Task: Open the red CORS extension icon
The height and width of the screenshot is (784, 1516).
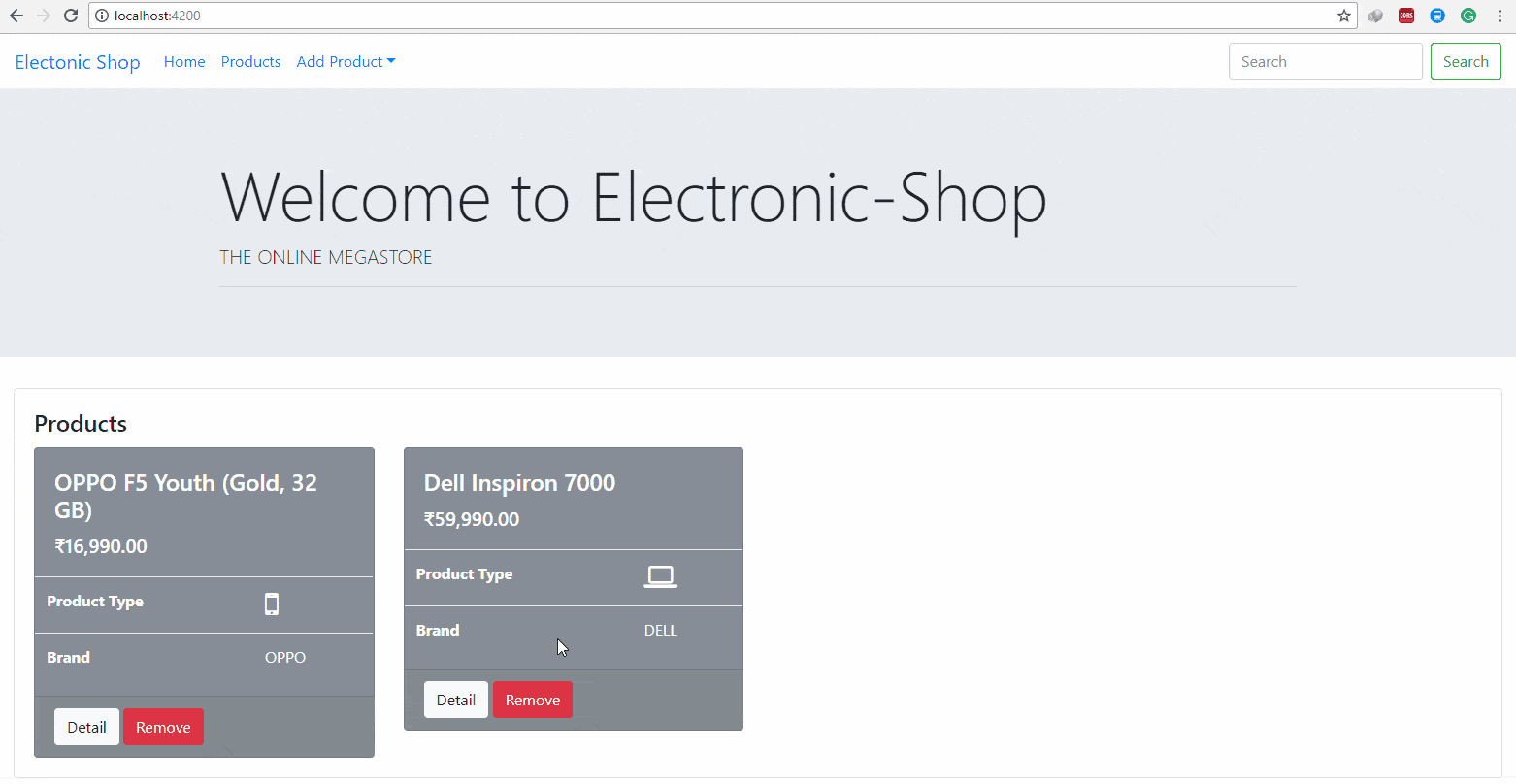Action: (1406, 16)
